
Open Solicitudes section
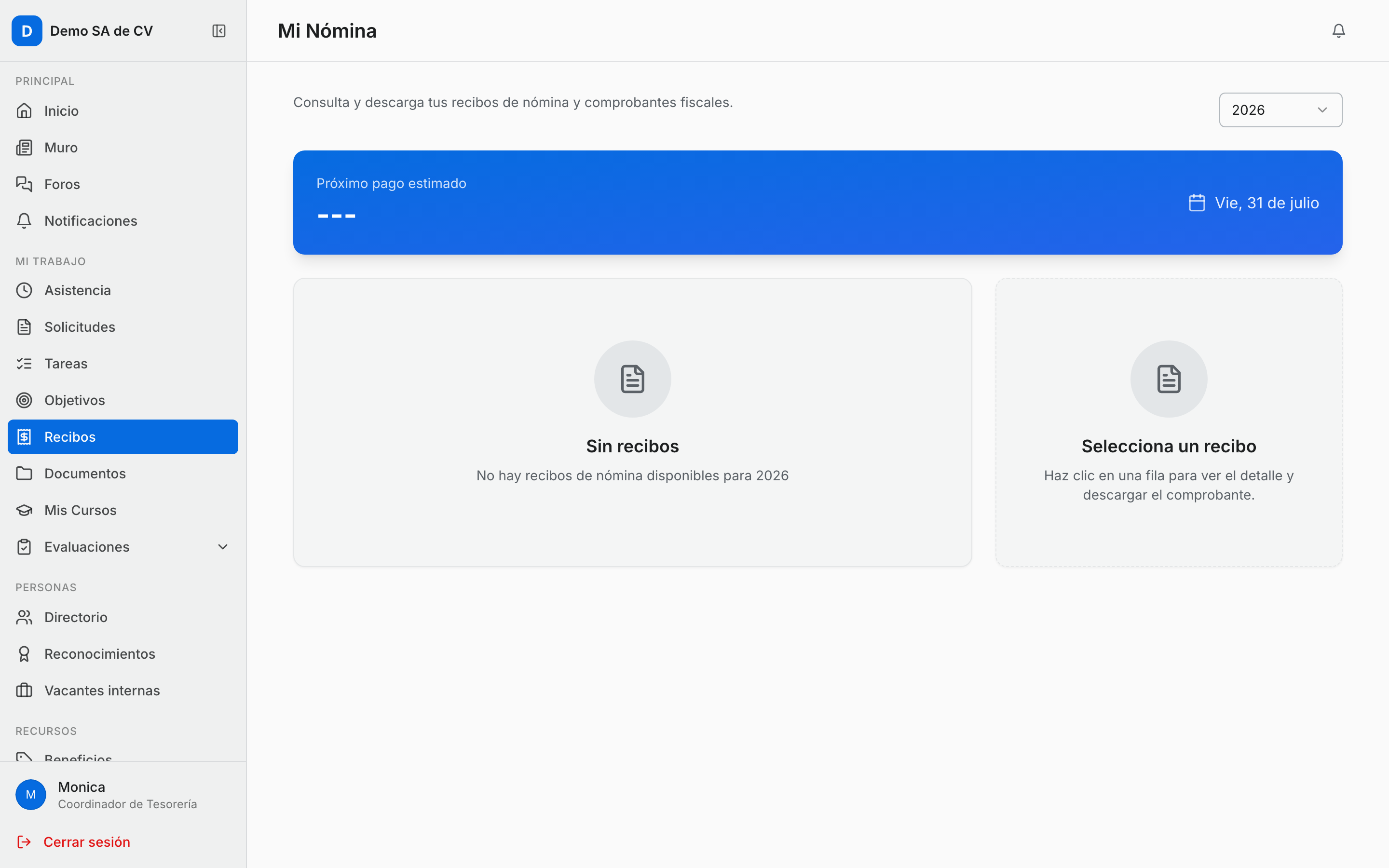(123, 327)
